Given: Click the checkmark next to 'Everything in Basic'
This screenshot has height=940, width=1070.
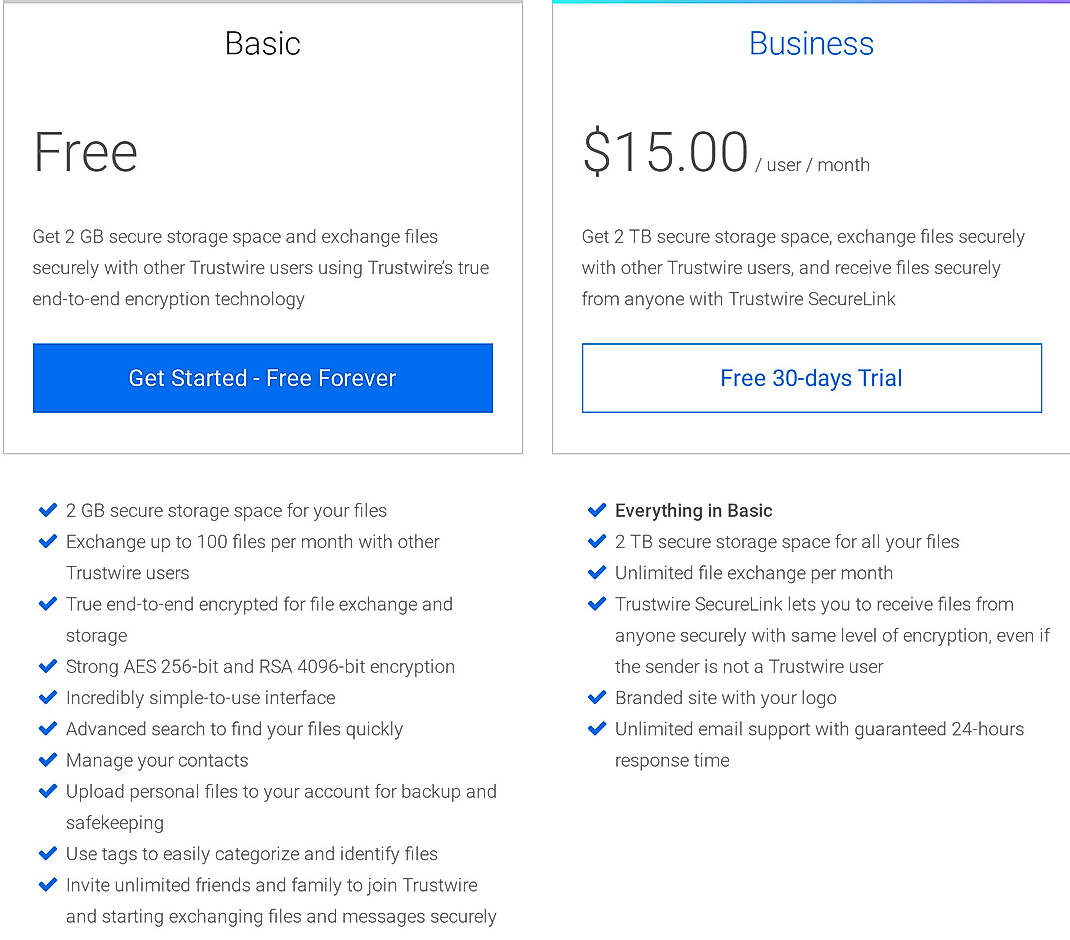Looking at the screenshot, I should pos(597,510).
